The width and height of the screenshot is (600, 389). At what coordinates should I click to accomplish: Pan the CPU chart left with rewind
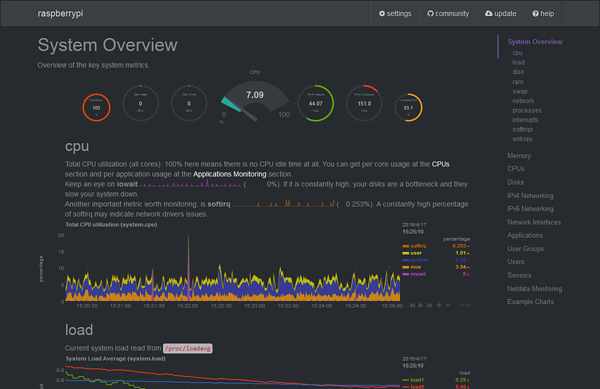(412, 305)
